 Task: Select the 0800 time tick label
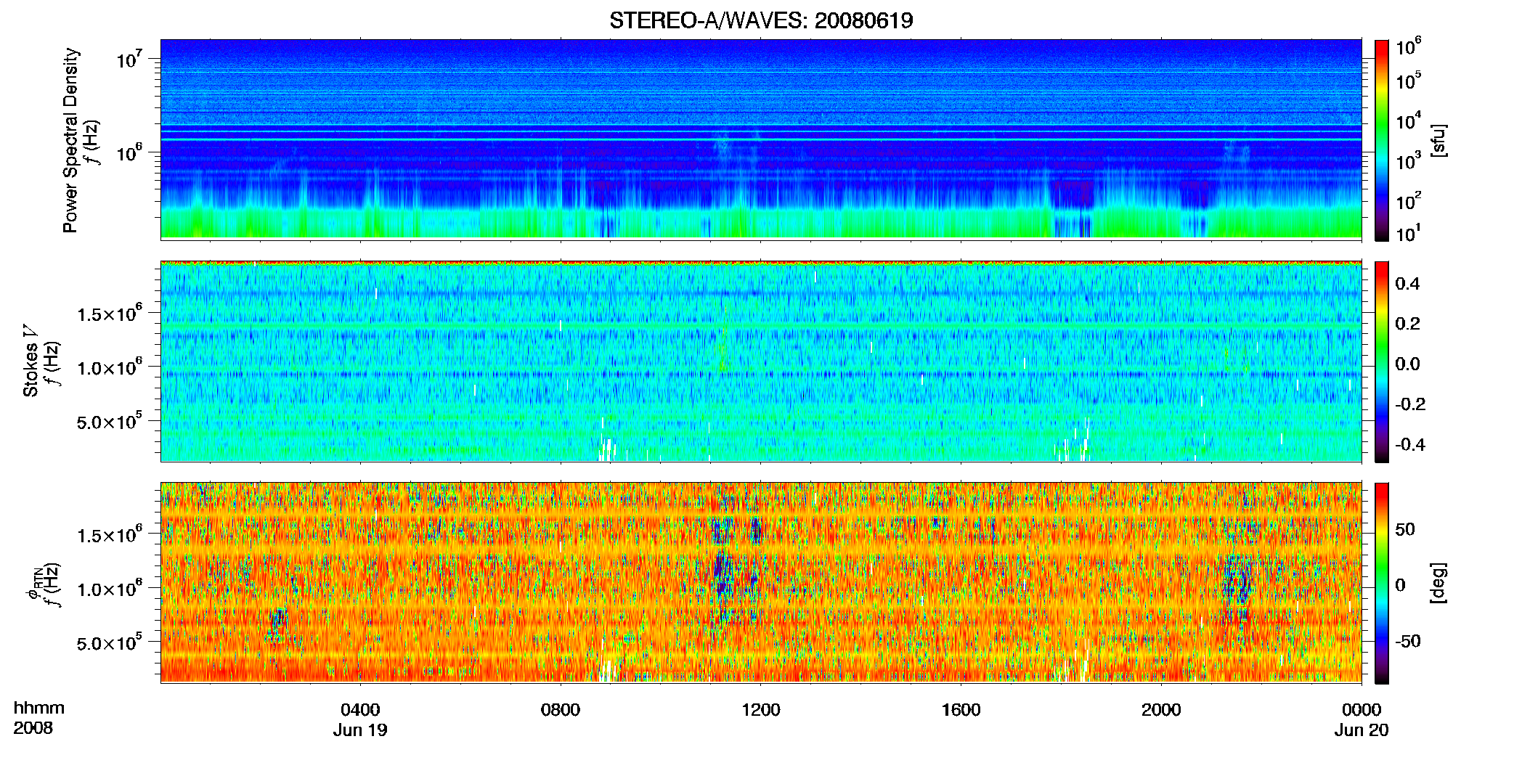click(x=561, y=709)
